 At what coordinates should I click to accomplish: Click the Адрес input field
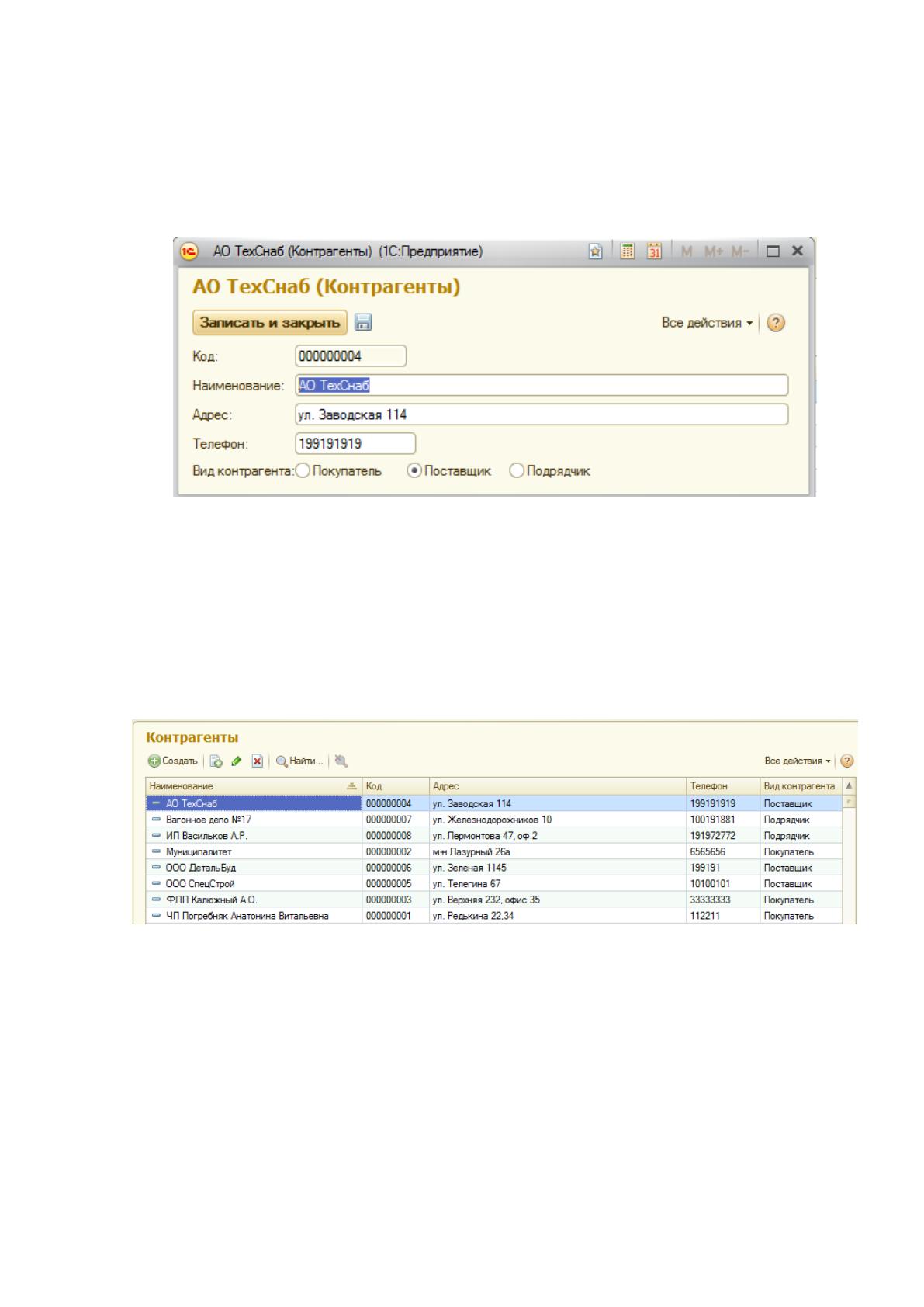(x=542, y=414)
